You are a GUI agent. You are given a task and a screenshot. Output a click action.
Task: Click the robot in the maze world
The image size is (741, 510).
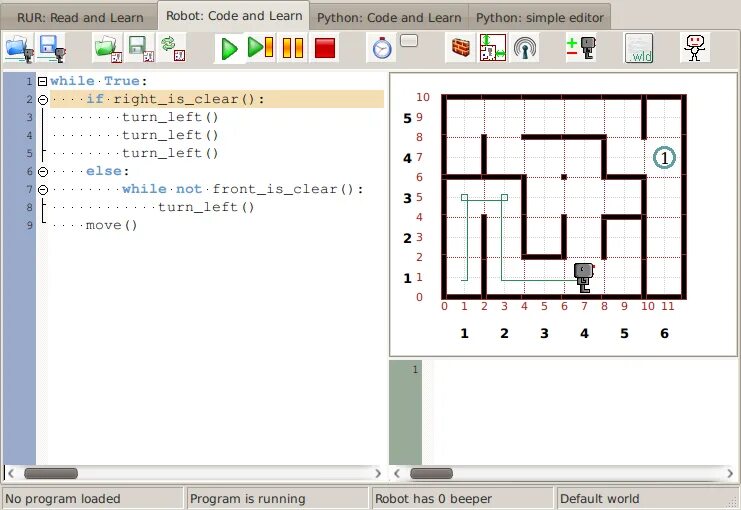[584, 278]
